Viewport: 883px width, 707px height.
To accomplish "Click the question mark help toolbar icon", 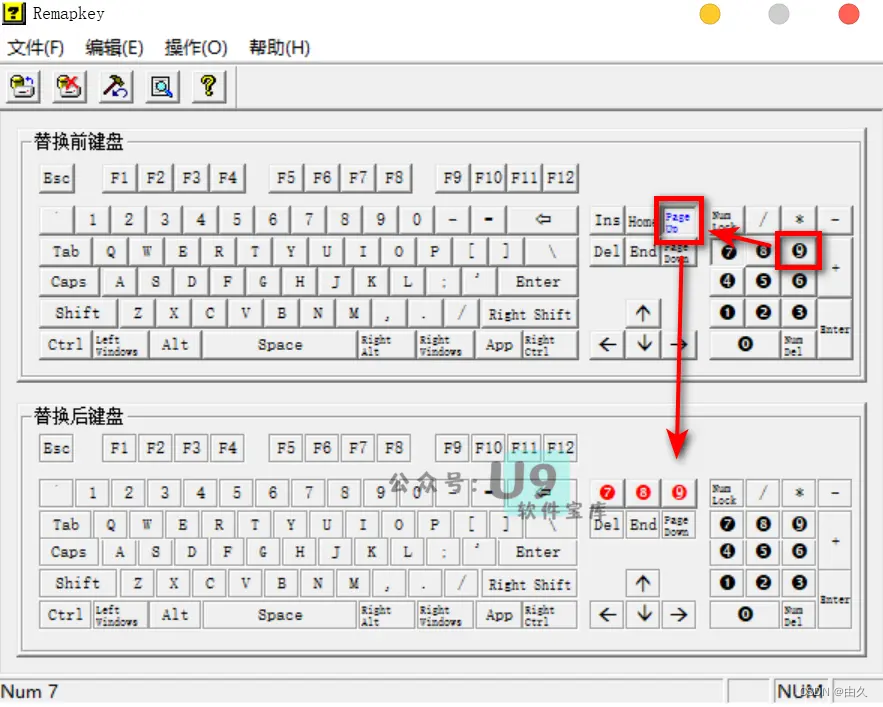I will click(209, 87).
